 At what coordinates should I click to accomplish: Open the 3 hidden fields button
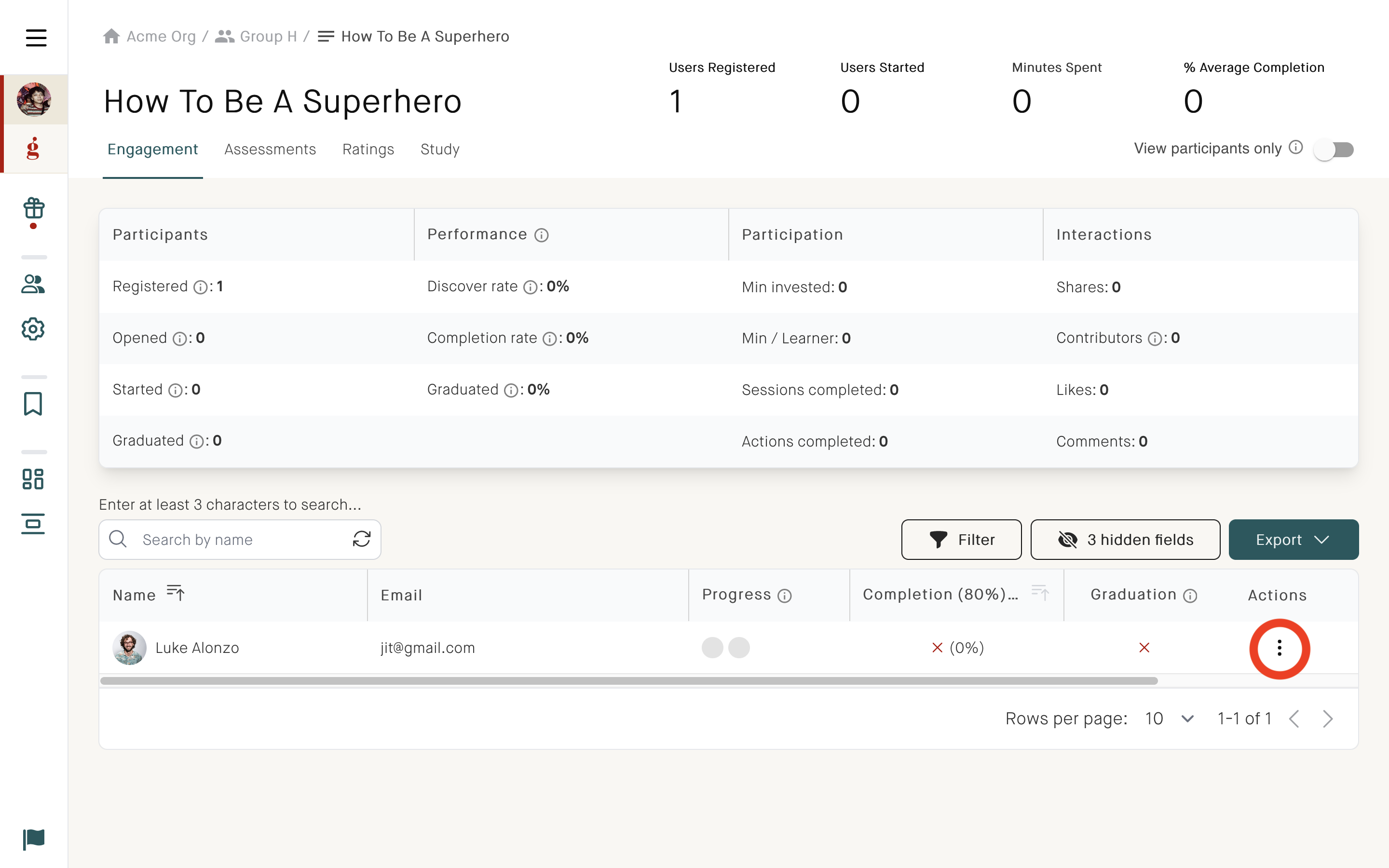point(1125,540)
